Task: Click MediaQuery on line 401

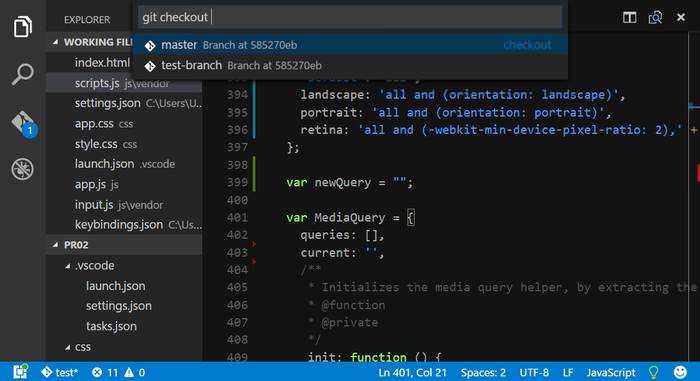Action: (x=350, y=218)
